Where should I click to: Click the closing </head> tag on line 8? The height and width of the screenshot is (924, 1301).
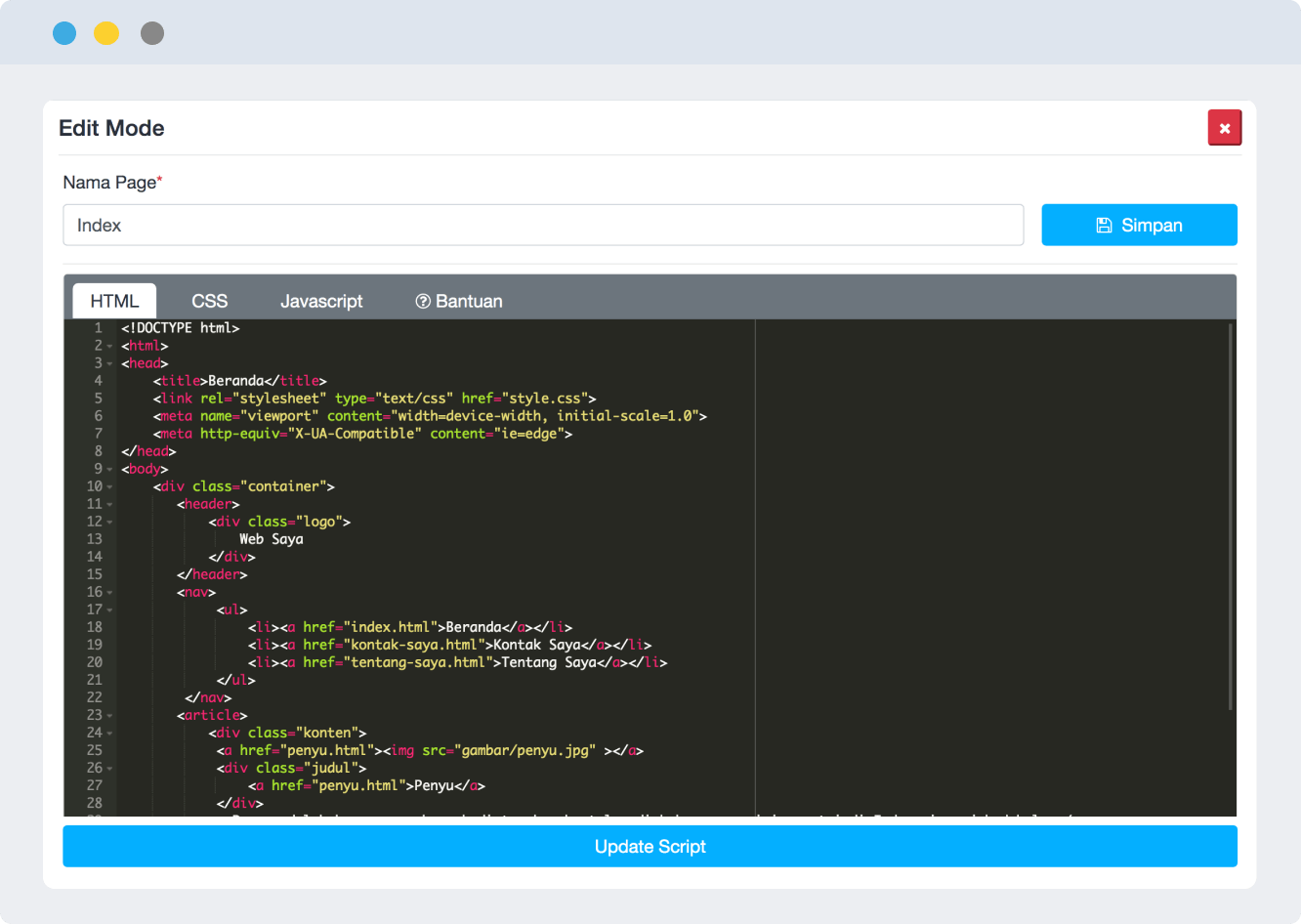click(148, 451)
